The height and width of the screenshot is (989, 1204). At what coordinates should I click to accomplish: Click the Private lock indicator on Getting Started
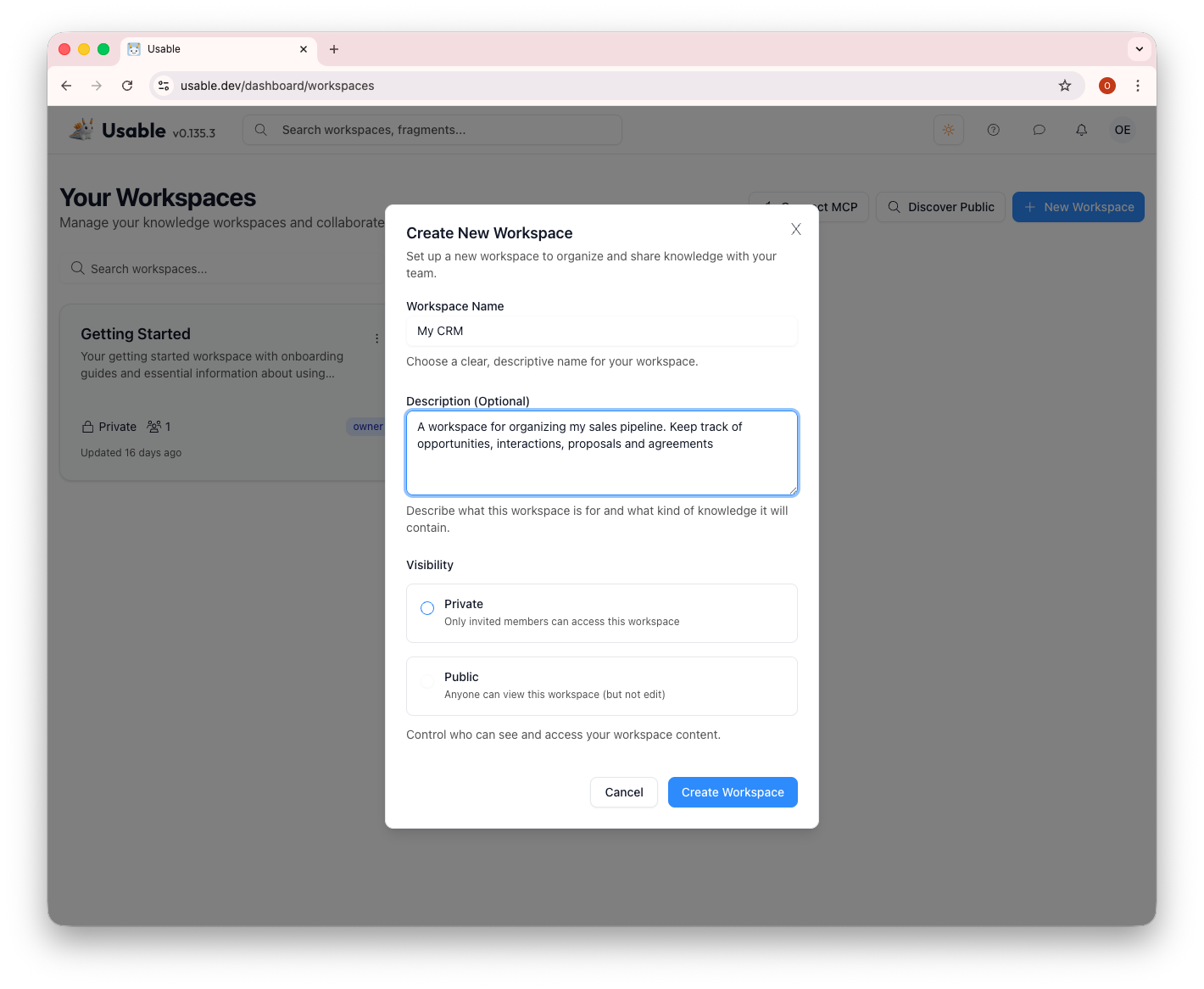point(88,426)
